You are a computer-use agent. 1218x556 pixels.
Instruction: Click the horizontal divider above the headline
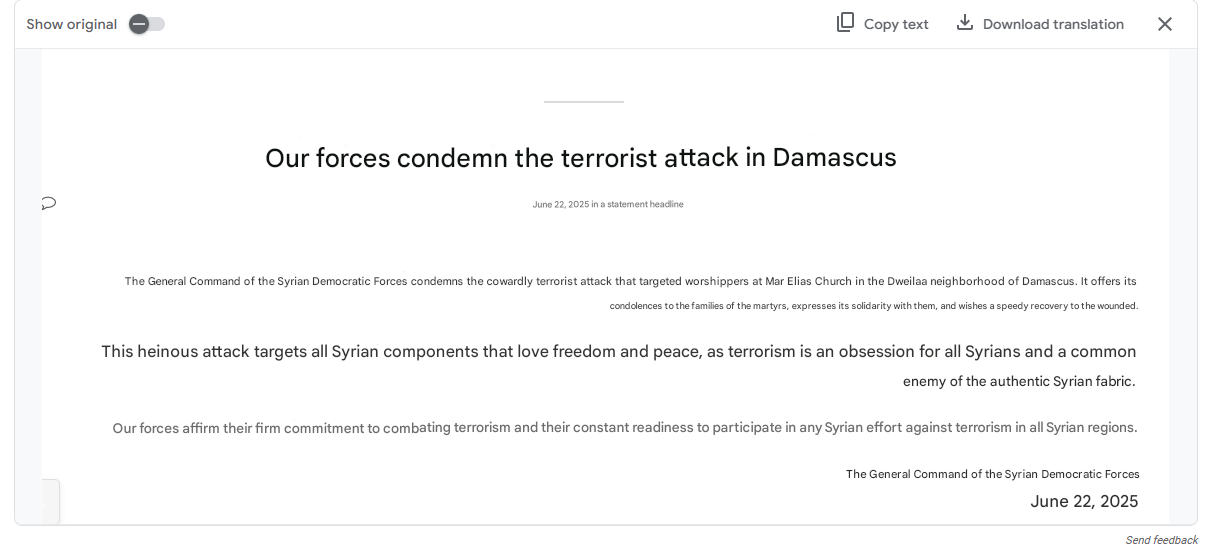(584, 102)
